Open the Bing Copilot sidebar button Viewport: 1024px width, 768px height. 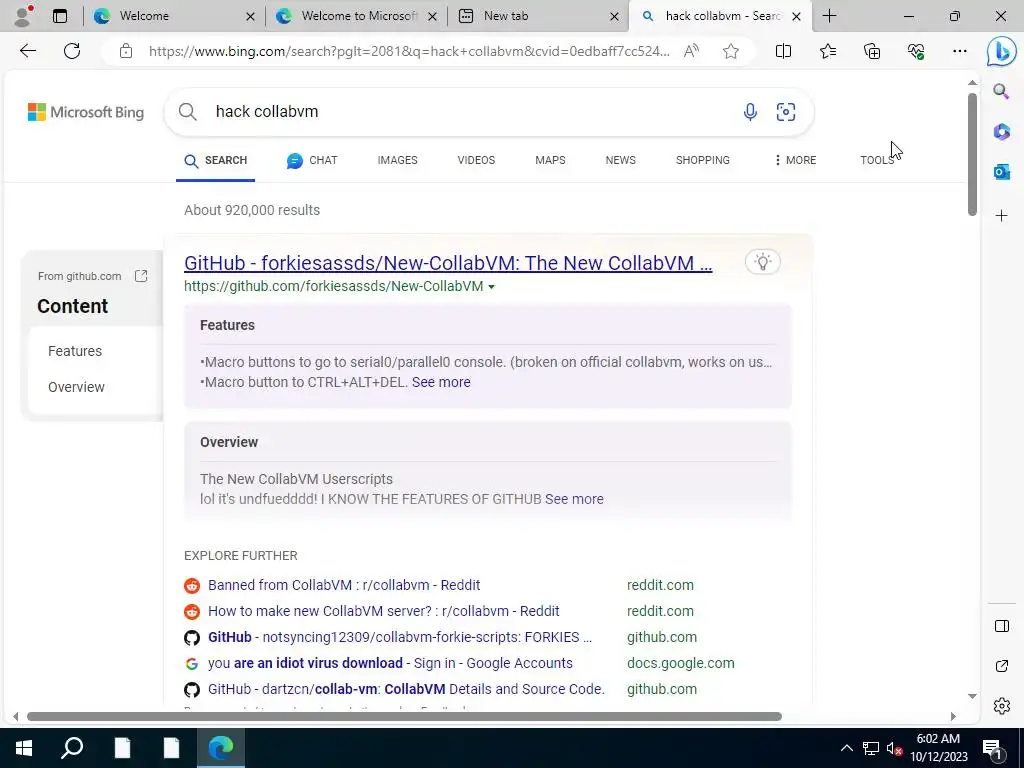coord(1001,52)
